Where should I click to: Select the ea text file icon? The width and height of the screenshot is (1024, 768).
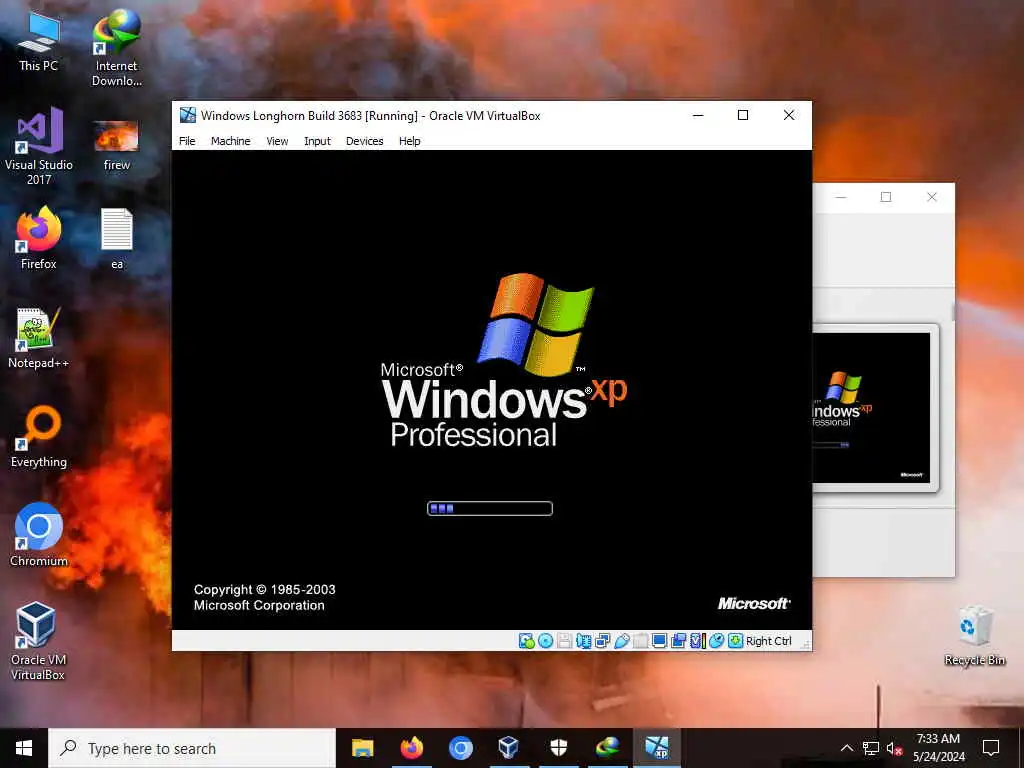pyautogui.click(x=116, y=238)
